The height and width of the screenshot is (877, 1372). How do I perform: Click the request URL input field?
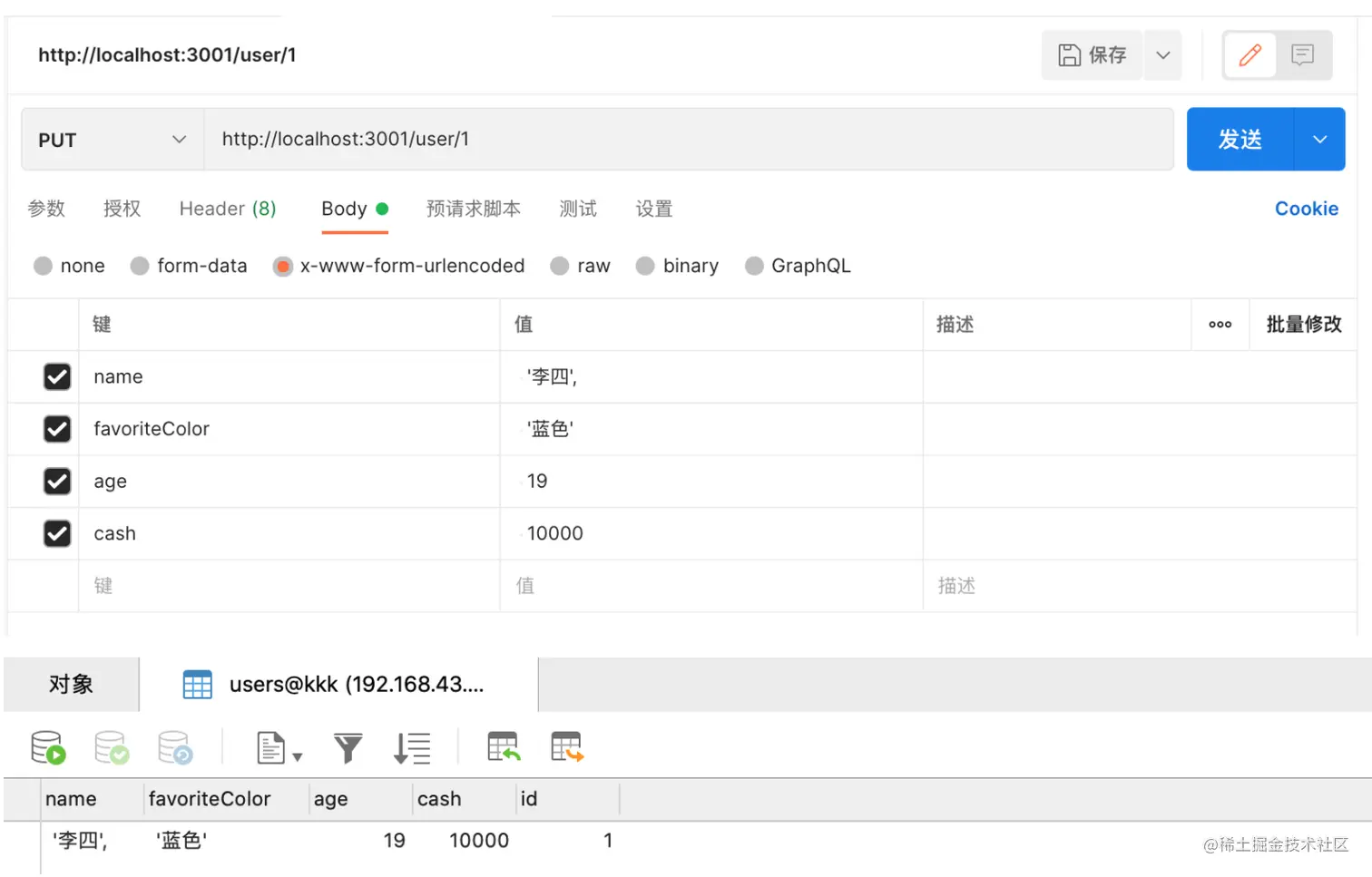[689, 140]
